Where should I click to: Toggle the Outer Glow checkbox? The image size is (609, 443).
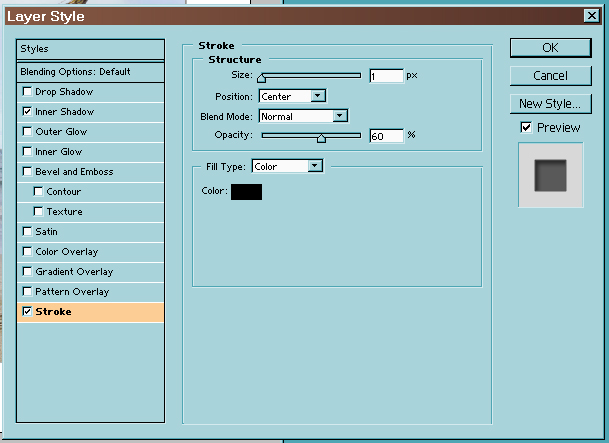pos(27,132)
